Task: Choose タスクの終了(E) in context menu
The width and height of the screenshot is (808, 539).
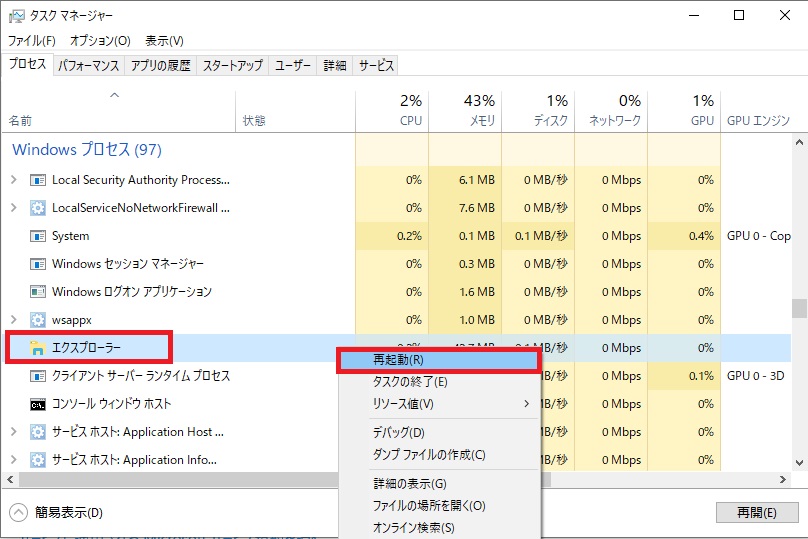Action: click(438, 382)
